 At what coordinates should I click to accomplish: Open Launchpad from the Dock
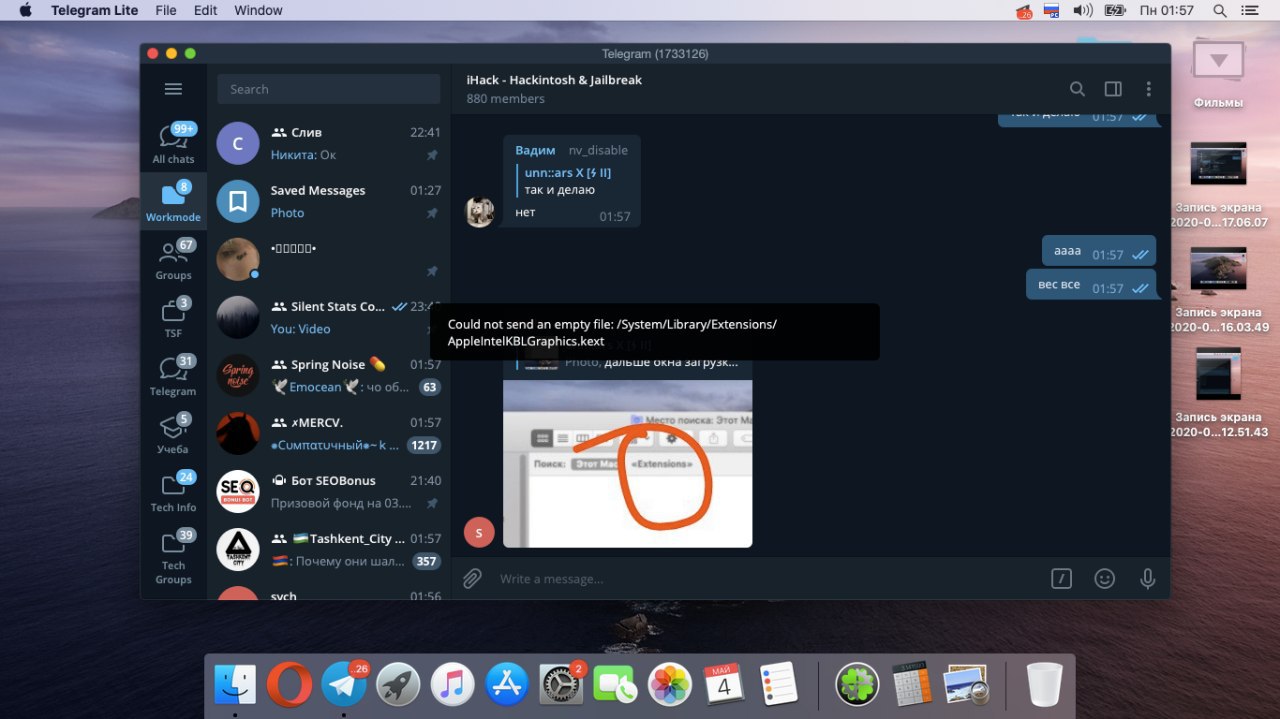(398, 685)
